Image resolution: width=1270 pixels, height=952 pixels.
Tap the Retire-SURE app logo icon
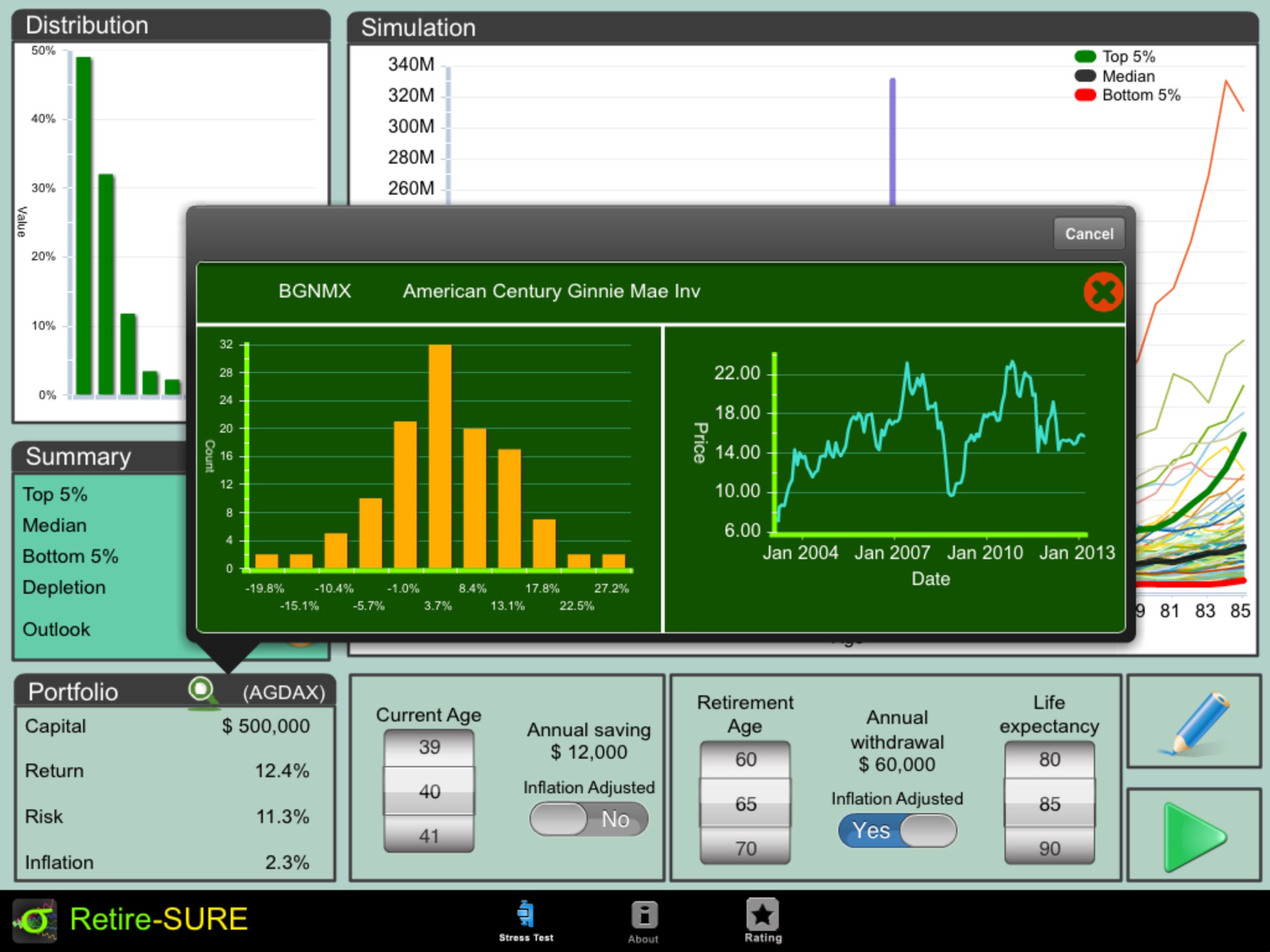pyautogui.click(x=35, y=920)
